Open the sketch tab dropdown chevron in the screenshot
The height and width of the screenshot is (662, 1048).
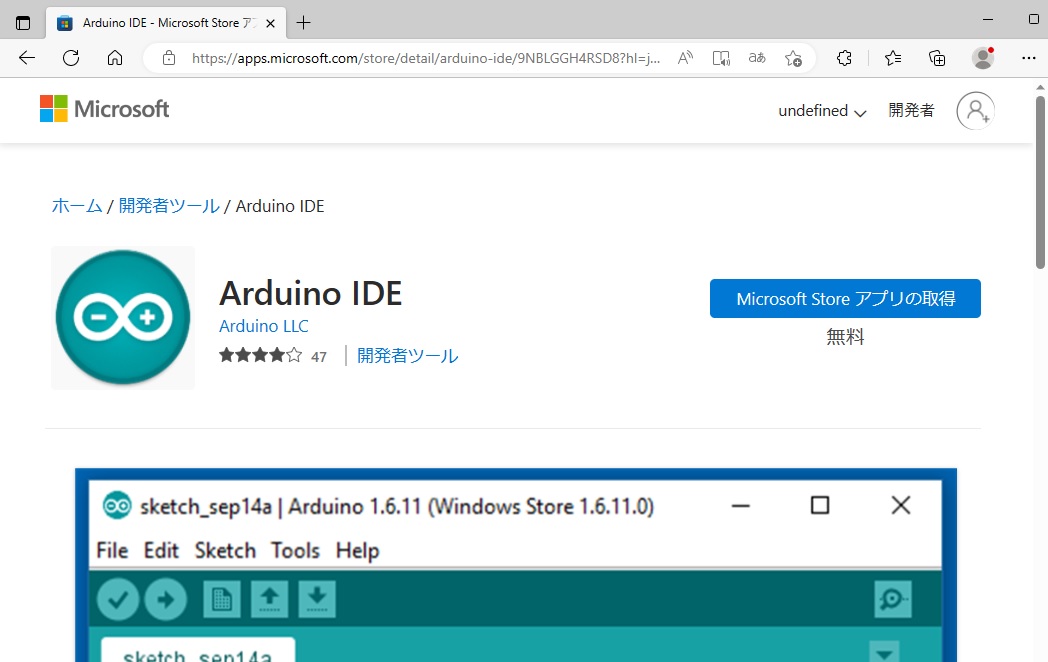[884, 652]
